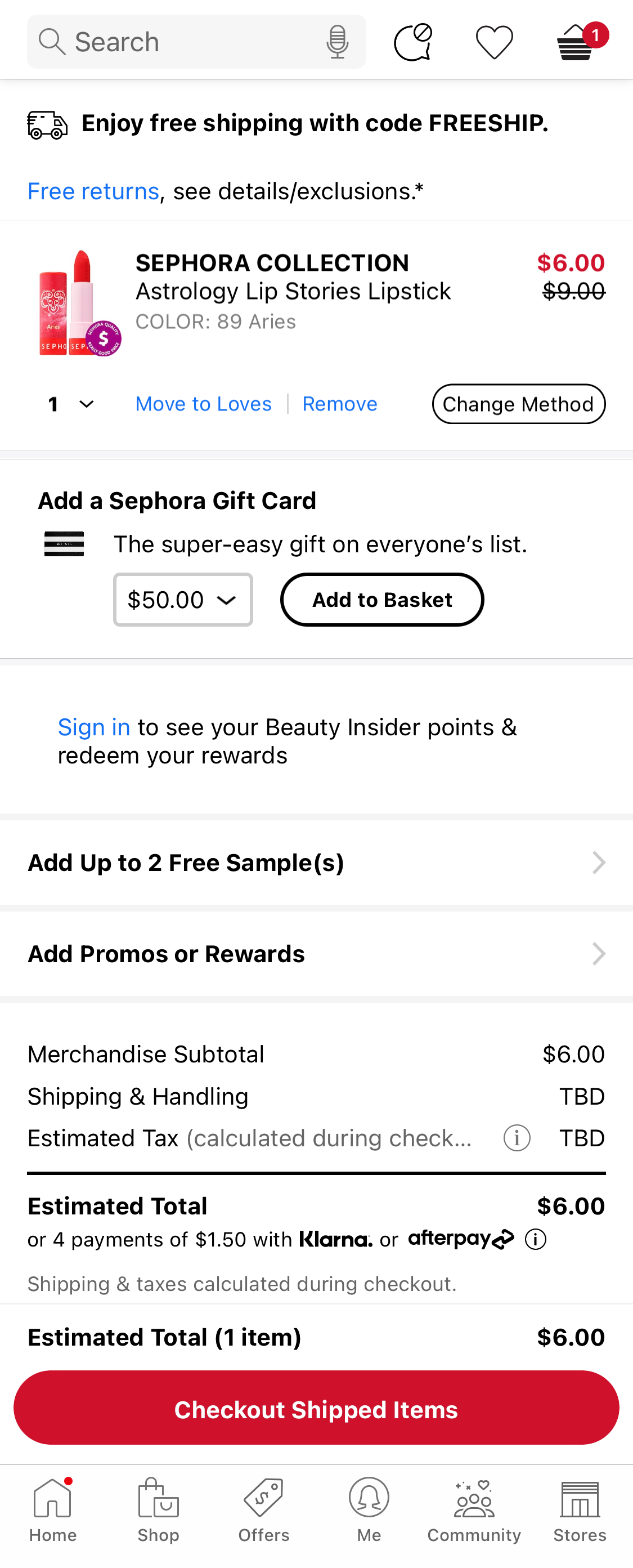Viewport: 633px width, 1568px height.
Task: Open Change Method for the lipstick
Action: [518, 404]
